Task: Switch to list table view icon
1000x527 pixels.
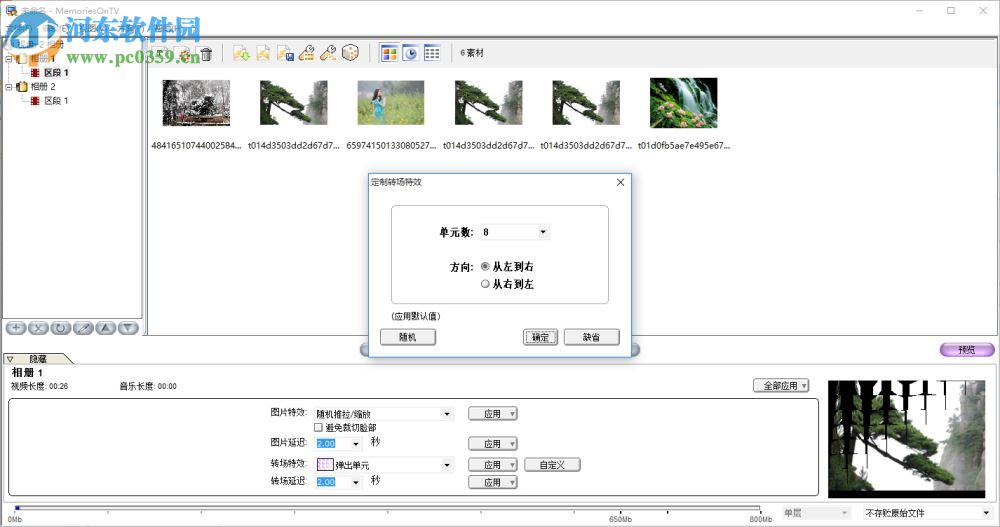Action: tap(432, 54)
